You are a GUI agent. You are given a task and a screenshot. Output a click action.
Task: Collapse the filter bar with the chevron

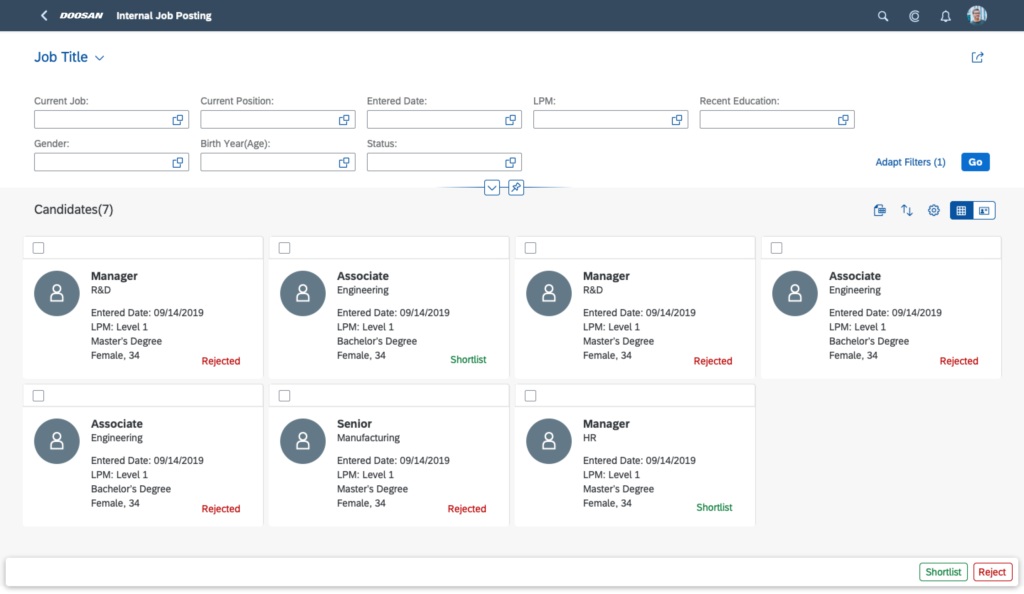point(491,187)
